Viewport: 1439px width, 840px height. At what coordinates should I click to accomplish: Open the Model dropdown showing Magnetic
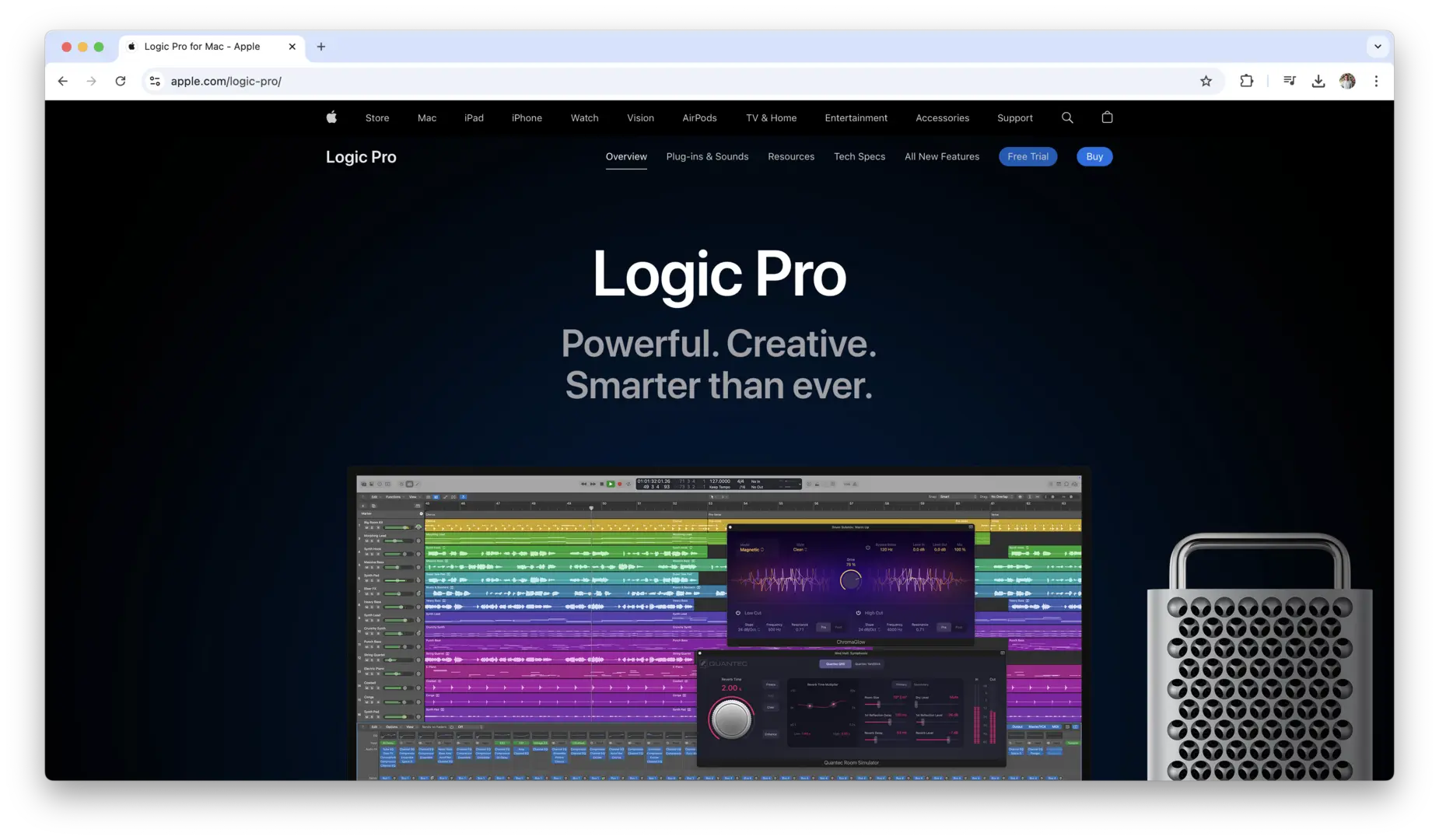751,550
